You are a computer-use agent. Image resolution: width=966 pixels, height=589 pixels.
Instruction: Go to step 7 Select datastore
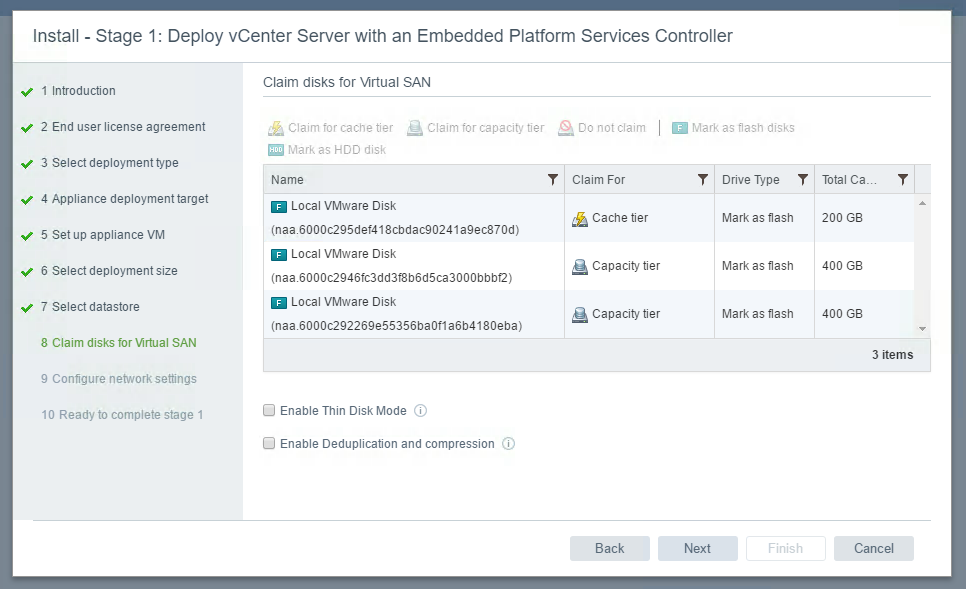coord(90,307)
